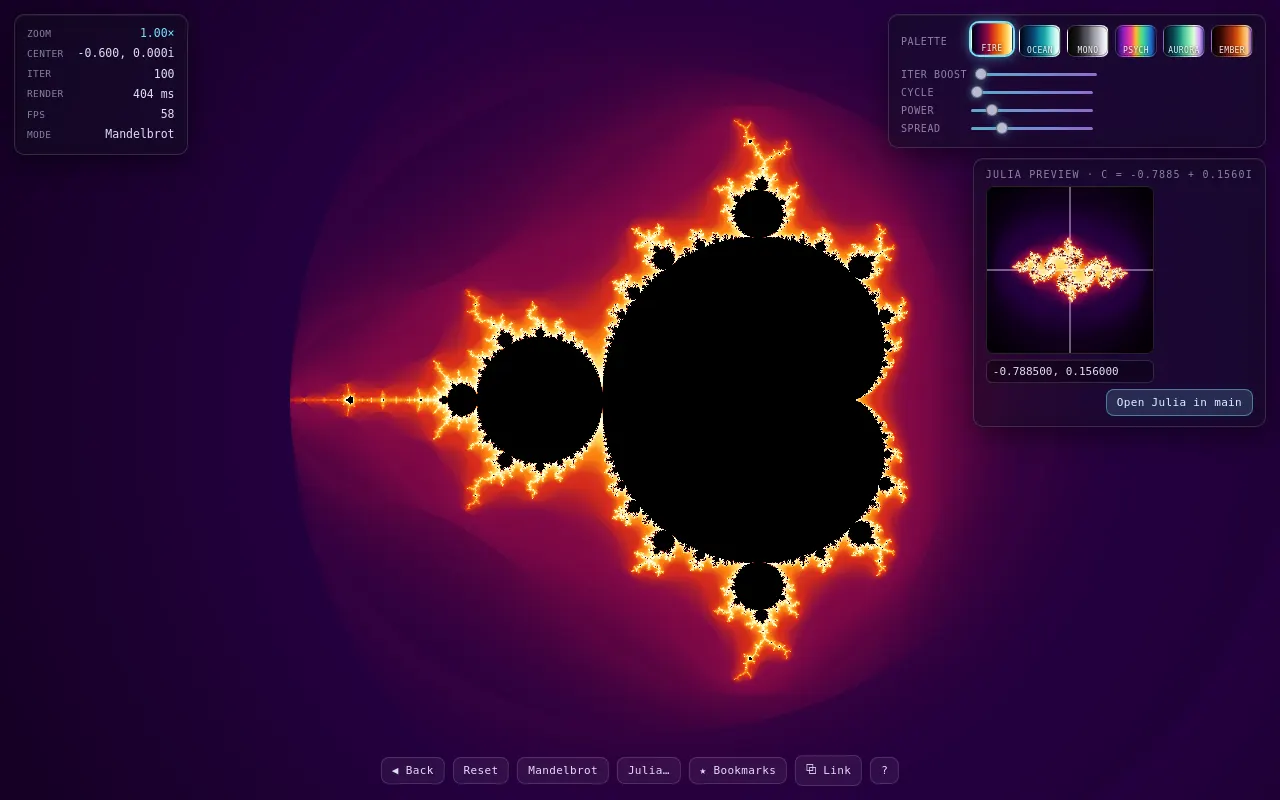Open help with the ? button
The height and width of the screenshot is (800, 1280).
tap(884, 770)
